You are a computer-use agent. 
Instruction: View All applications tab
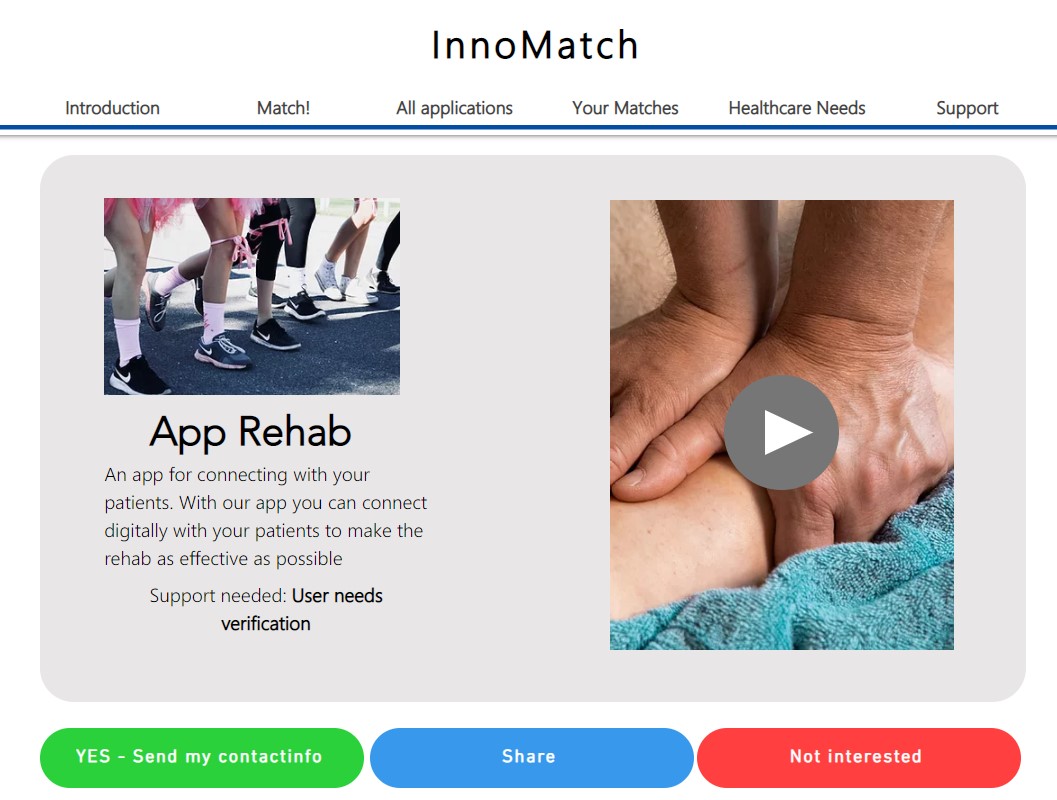(x=454, y=108)
